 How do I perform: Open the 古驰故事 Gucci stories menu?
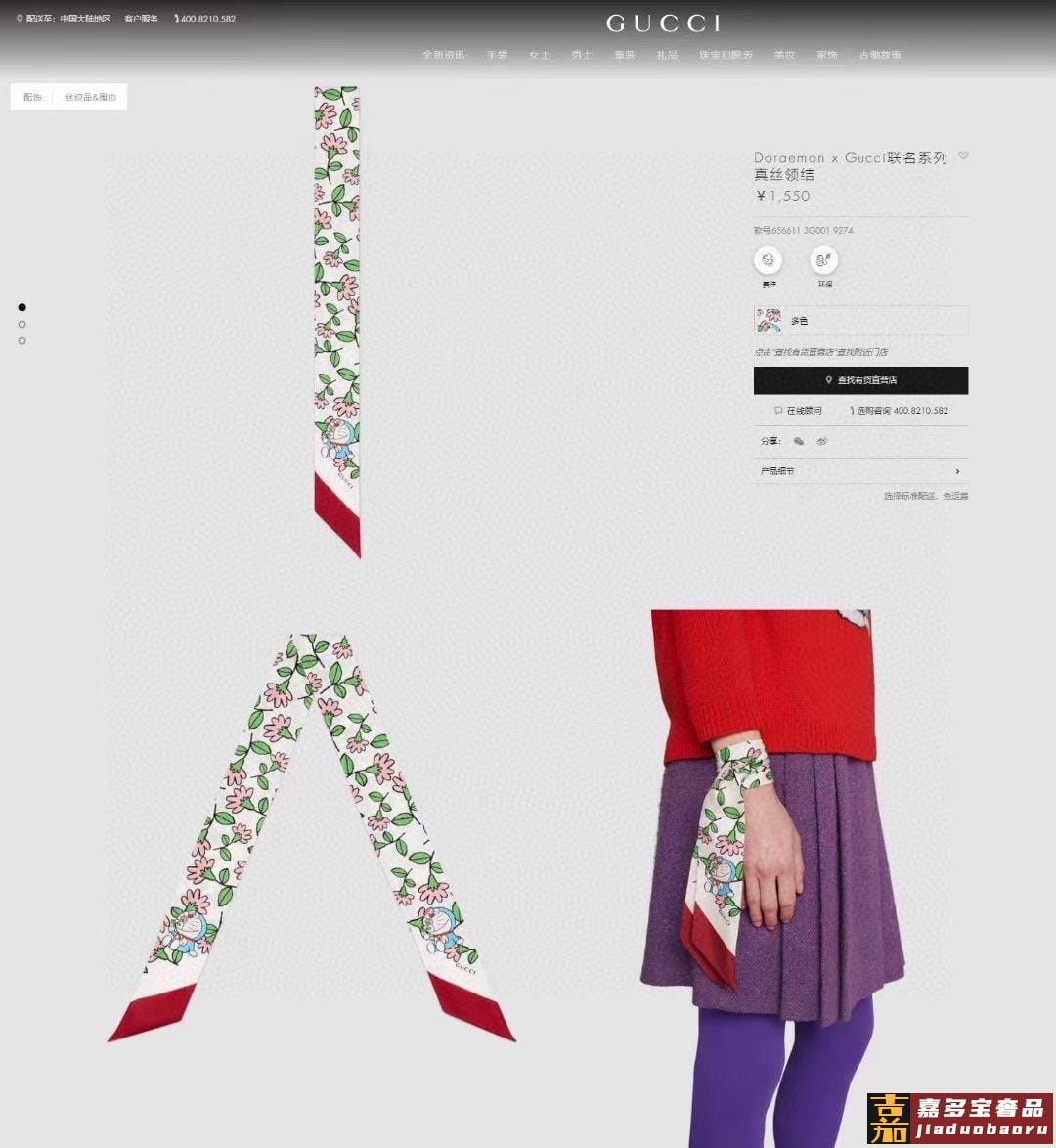click(x=880, y=55)
